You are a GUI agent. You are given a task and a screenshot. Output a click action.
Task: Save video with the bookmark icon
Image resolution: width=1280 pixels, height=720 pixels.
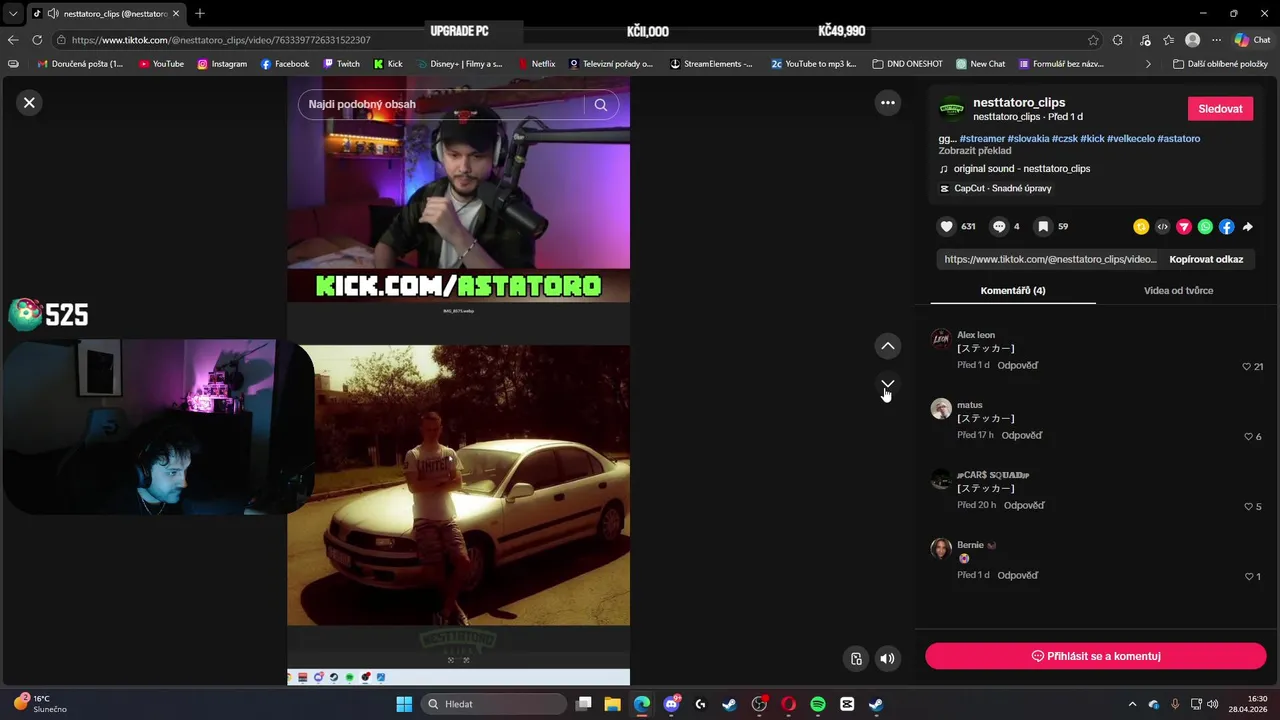pos(1043,227)
